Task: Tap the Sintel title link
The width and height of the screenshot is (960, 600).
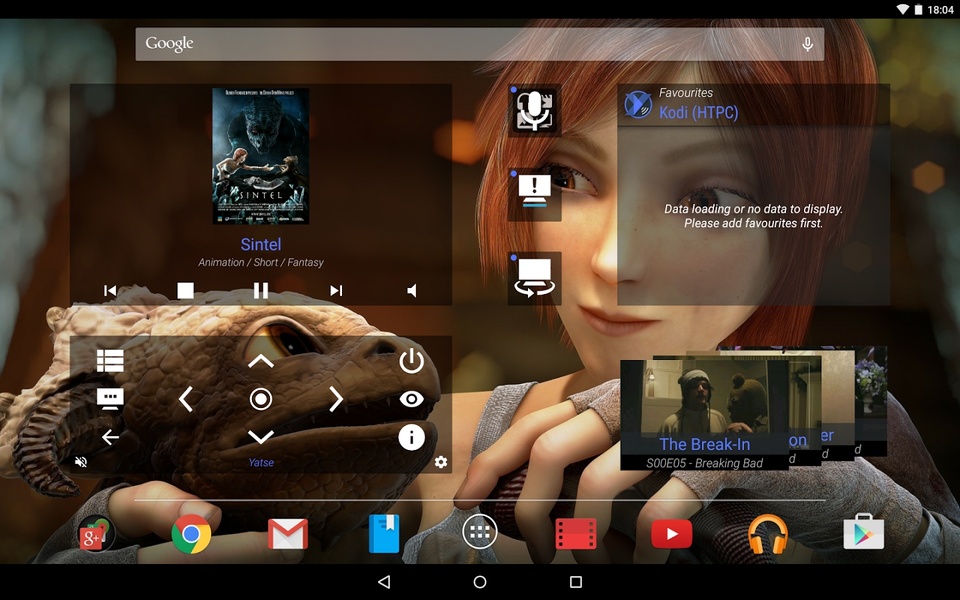Action: click(x=261, y=244)
